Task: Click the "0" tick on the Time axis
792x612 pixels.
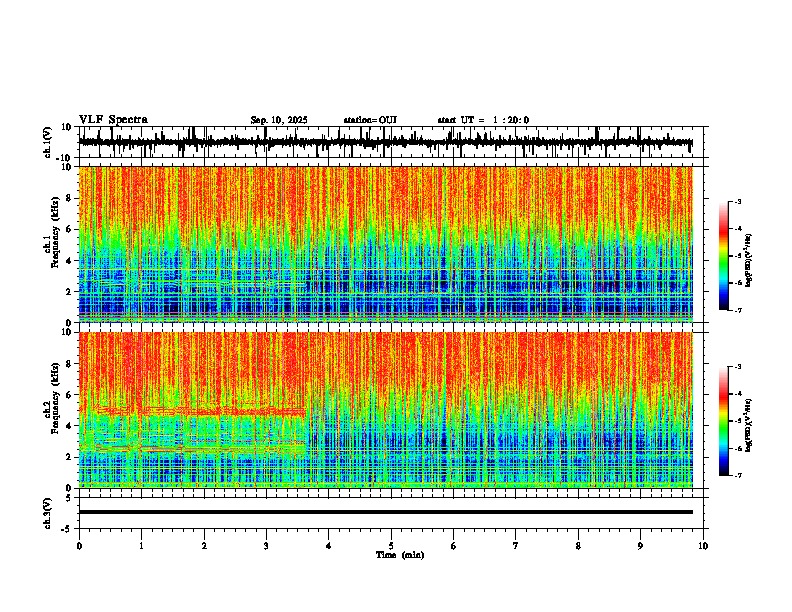Action: pyautogui.click(x=79, y=546)
